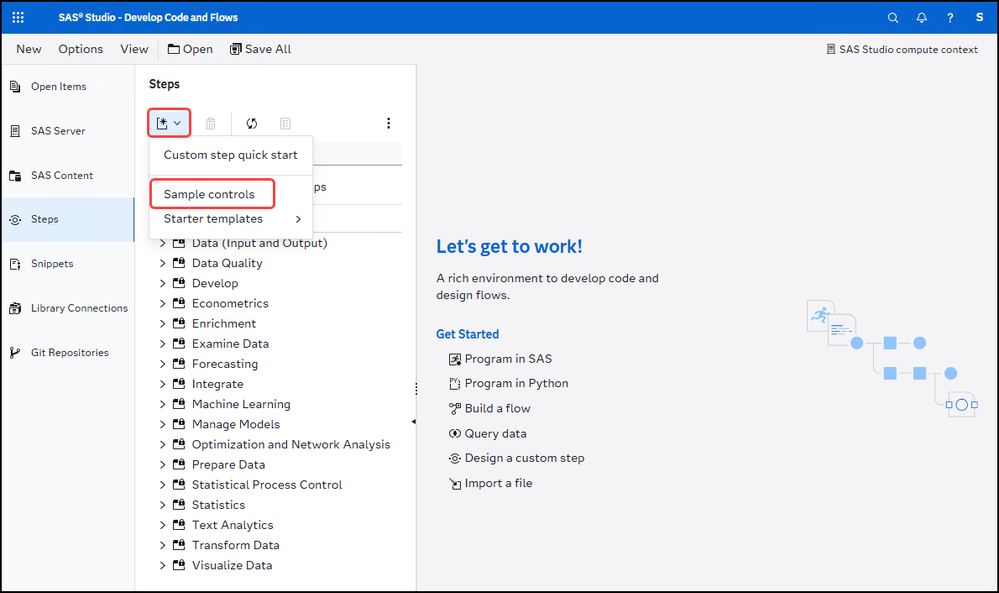Select the Steps pane in sidebar
The width and height of the screenshot is (999, 593).
click(68, 219)
